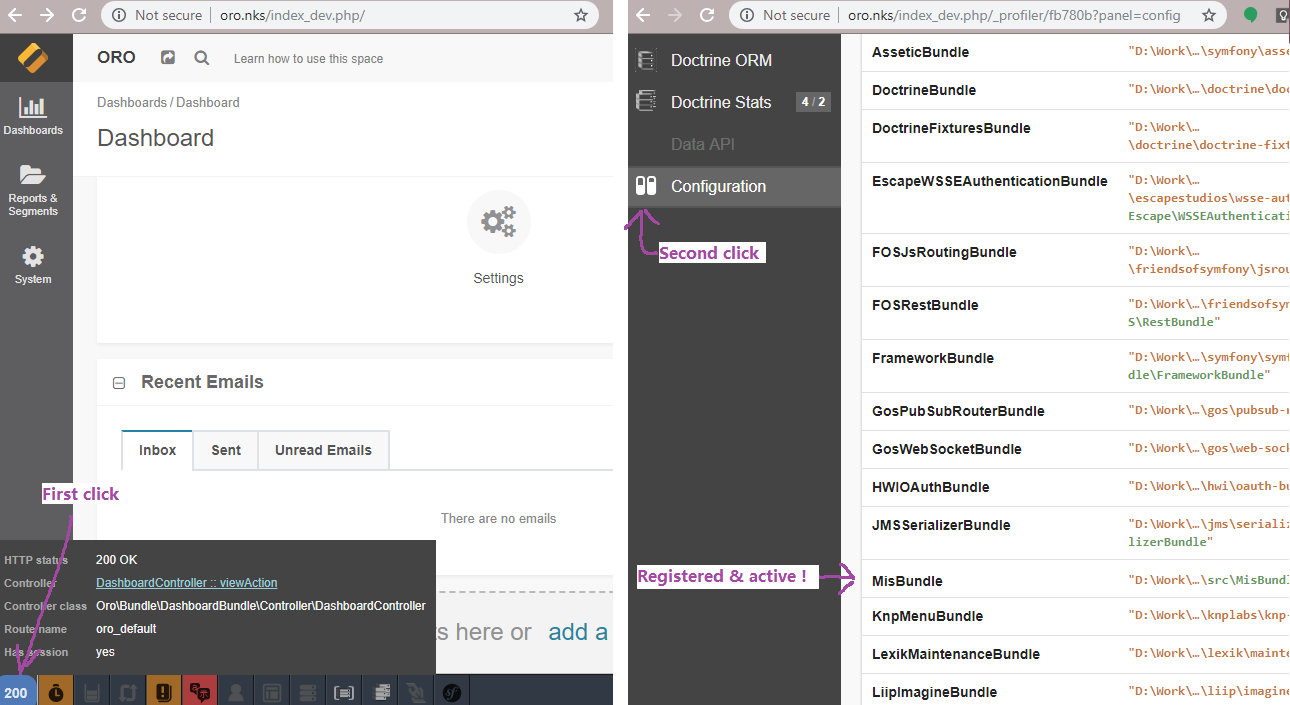Open the Configuration profiler panel
1290x705 pixels.
[734, 186]
